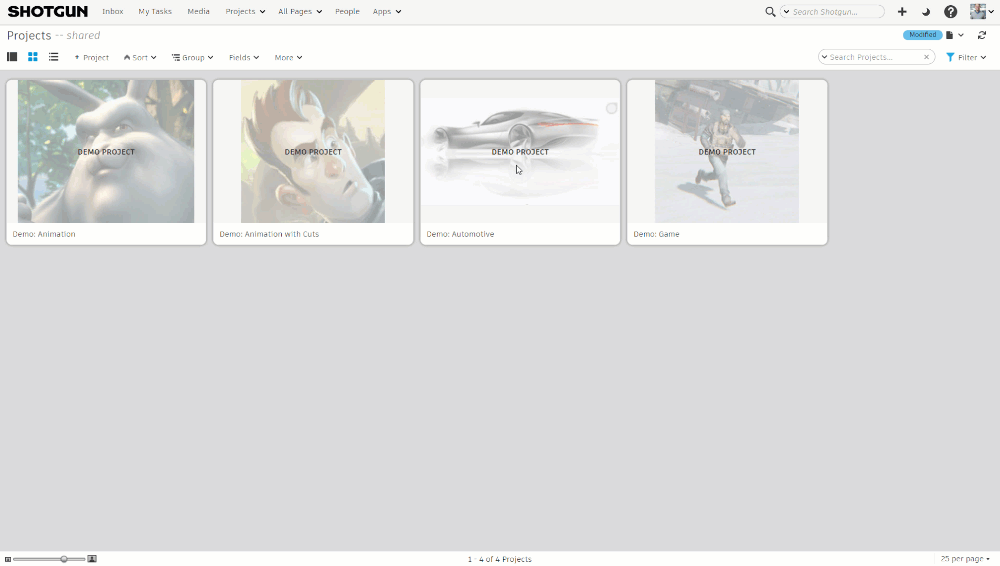Refresh the Projects page
The height and width of the screenshot is (566, 1000).
(982, 35)
